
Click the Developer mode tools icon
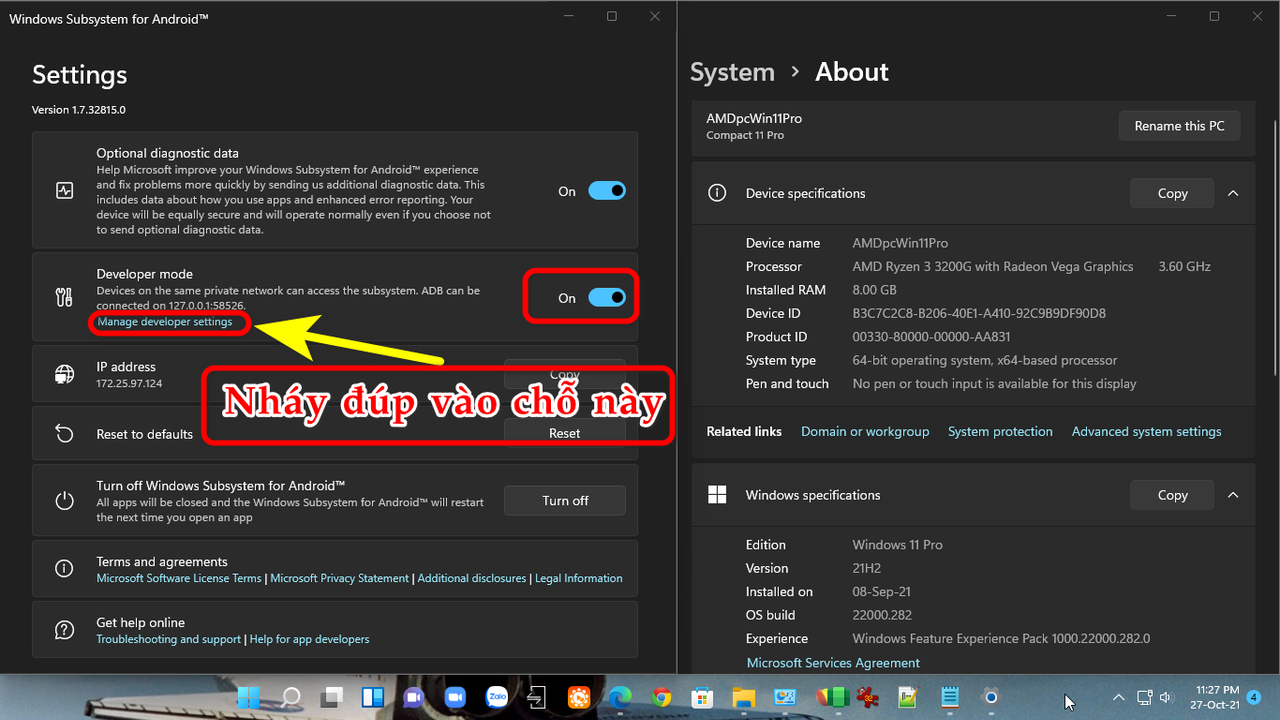tap(65, 297)
